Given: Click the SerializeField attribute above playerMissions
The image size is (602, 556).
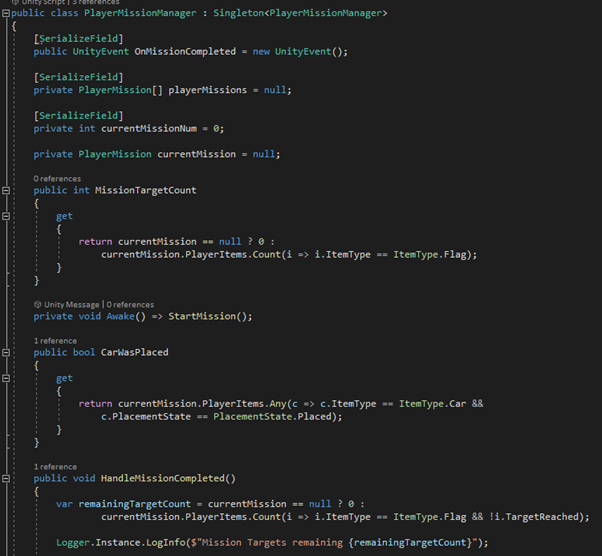Looking at the screenshot, I should (x=78, y=77).
